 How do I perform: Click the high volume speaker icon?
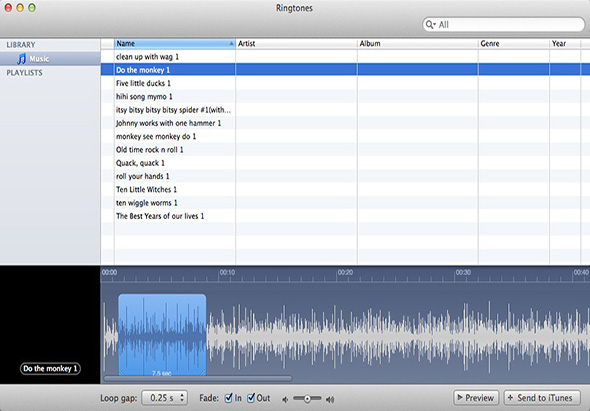330,399
